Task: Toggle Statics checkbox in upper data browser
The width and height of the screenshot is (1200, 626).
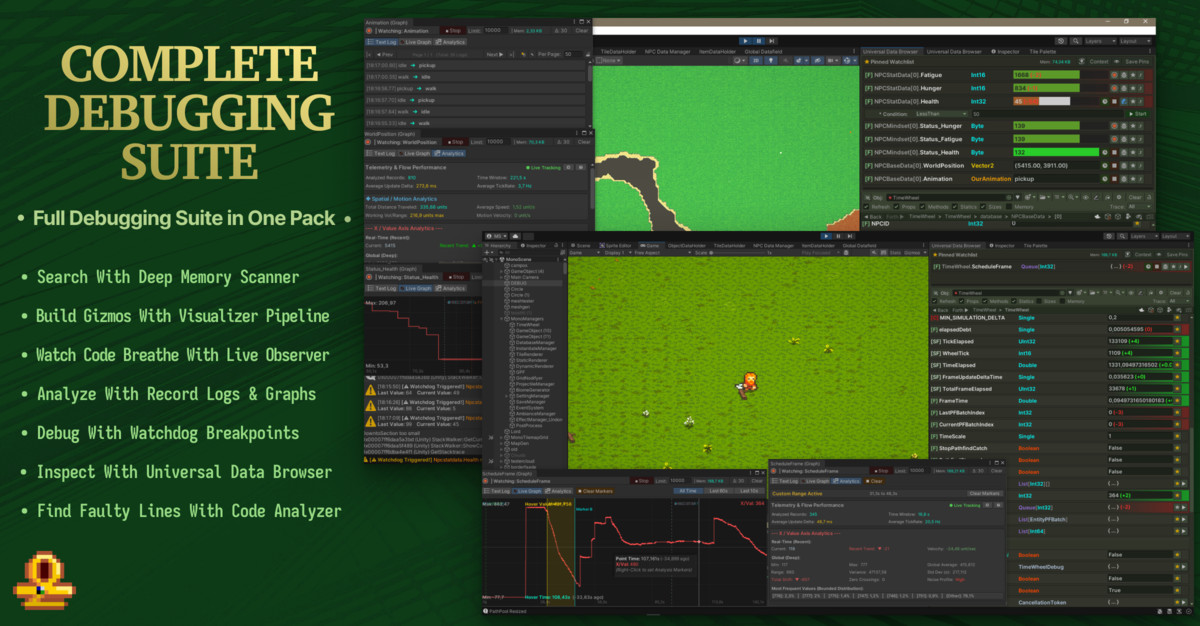Action: (x=955, y=207)
